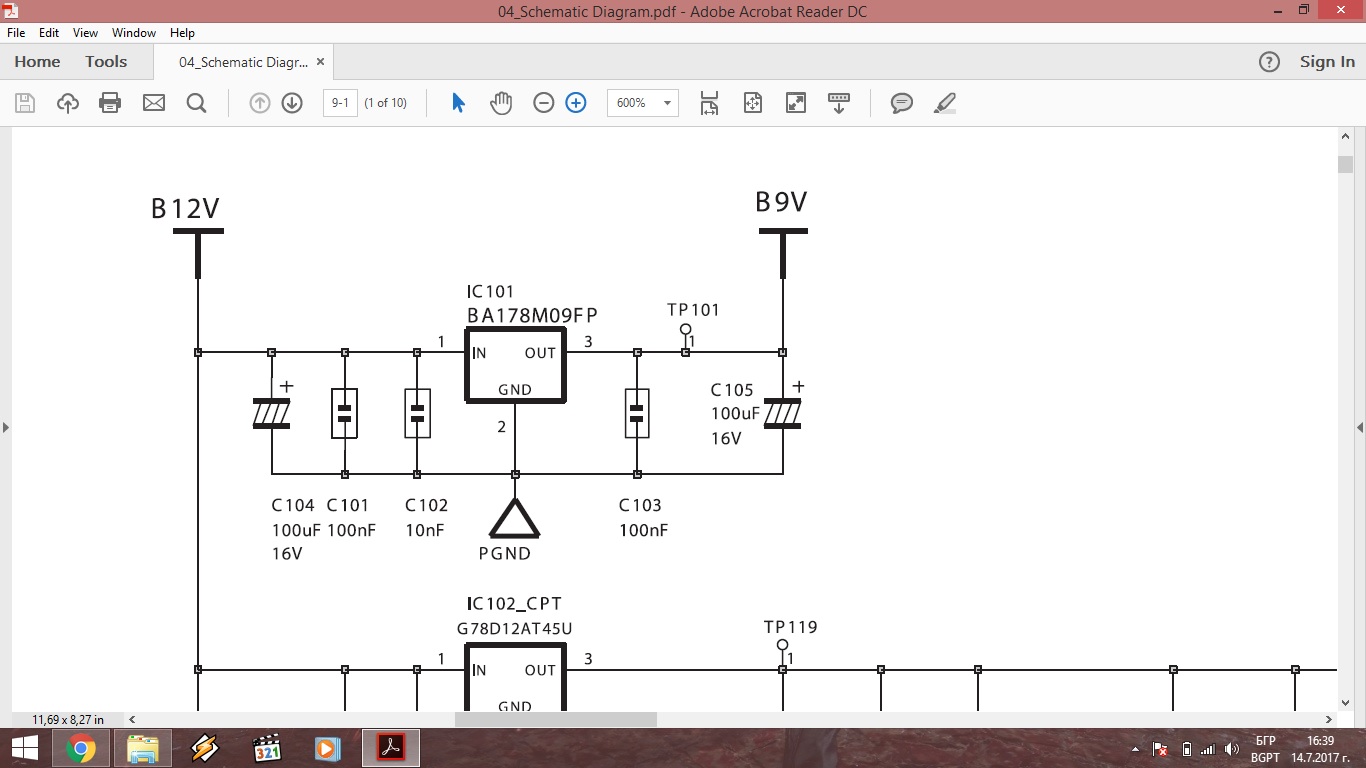This screenshot has width=1366, height=768.
Task: Click the G78D12AT45U part label
Action: coord(515,629)
